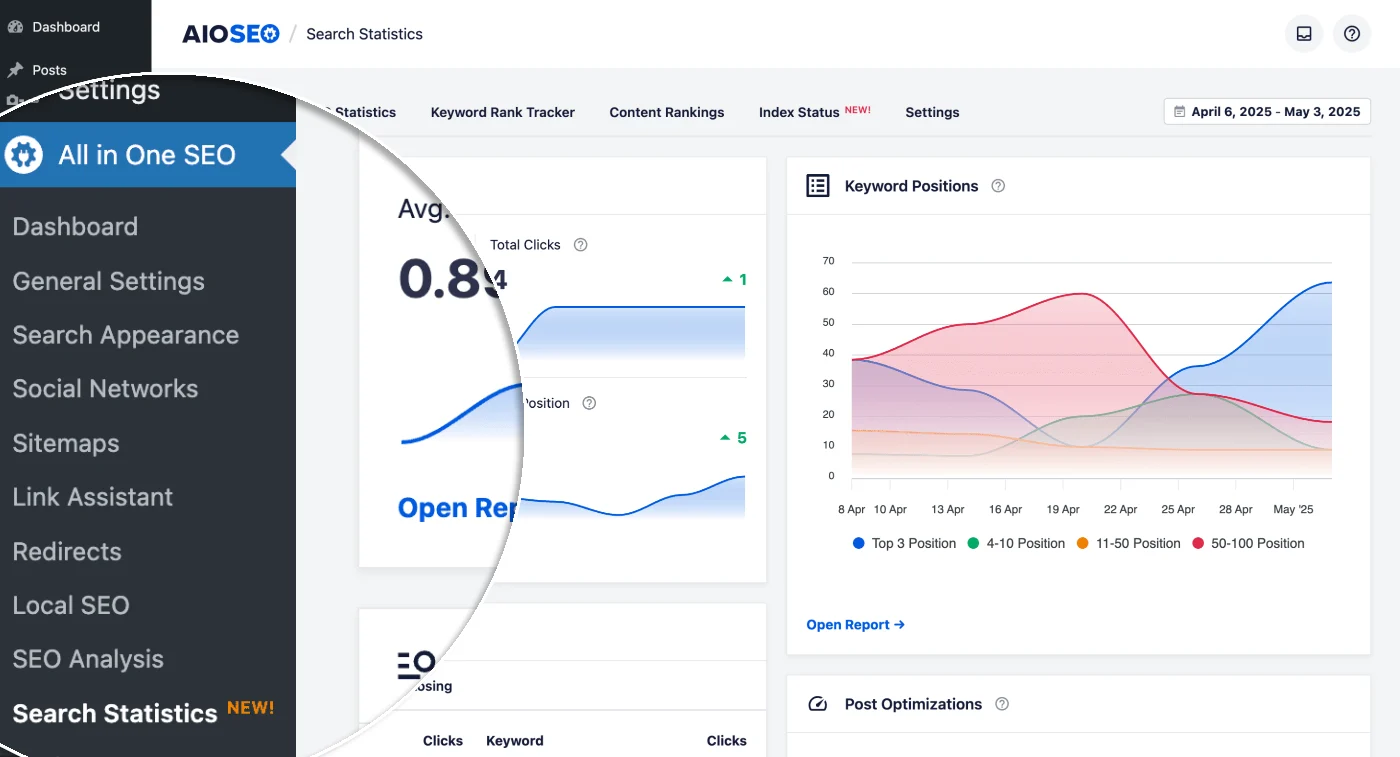Open AIOSEO Dashboard submenu item
Viewport: 1400px width, 757px height.
click(75, 226)
